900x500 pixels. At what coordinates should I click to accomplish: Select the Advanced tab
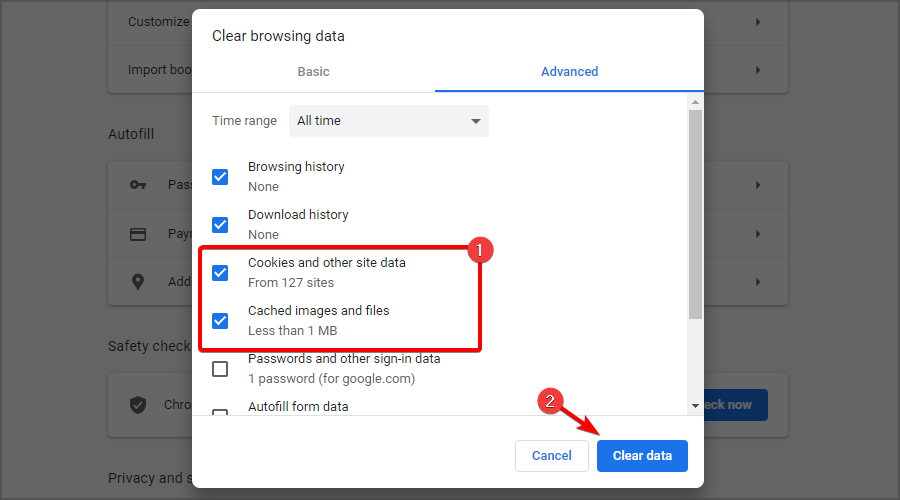tap(569, 72)
